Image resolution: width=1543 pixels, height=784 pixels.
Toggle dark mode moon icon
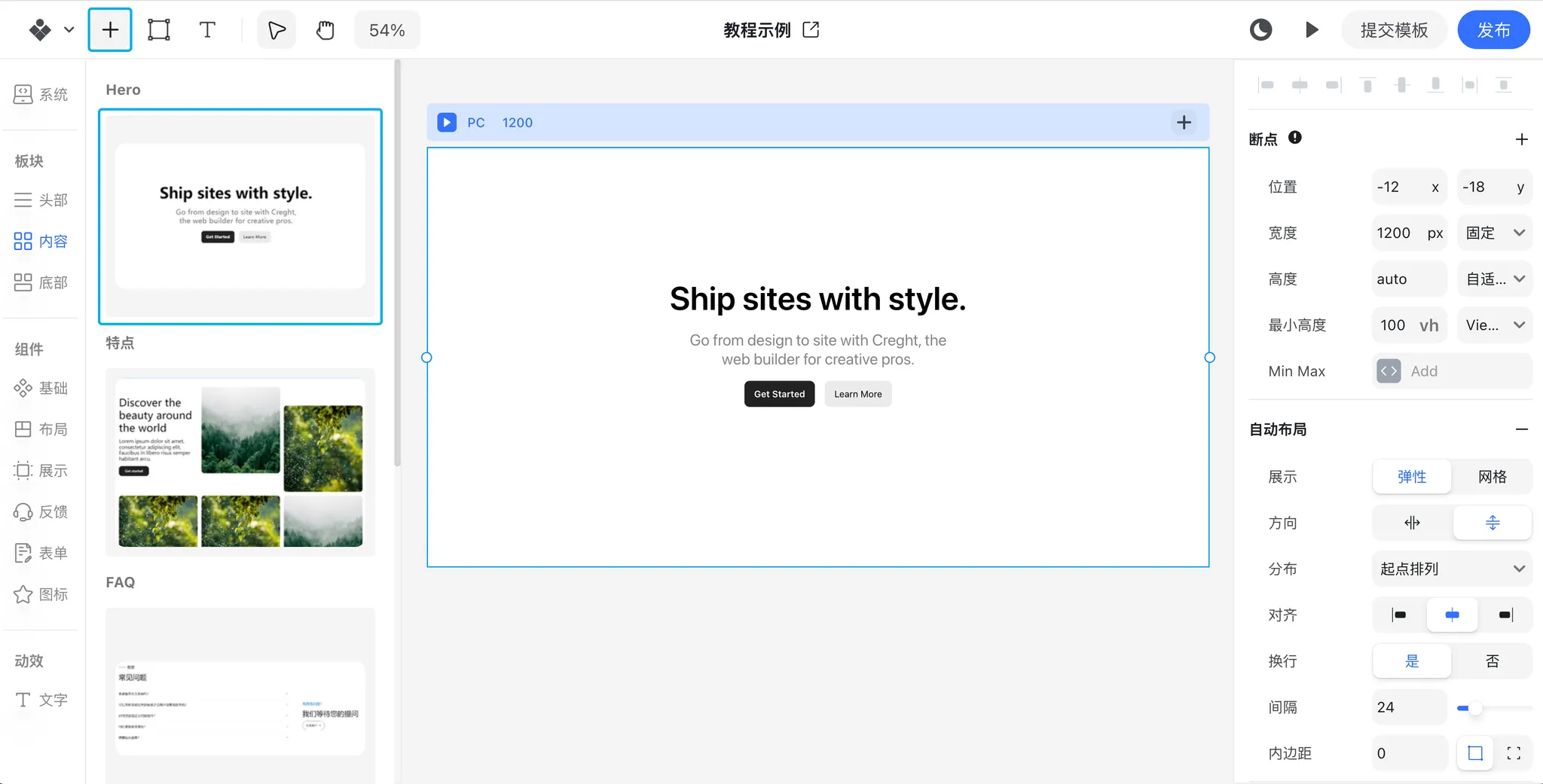[x=1260, y=30]
